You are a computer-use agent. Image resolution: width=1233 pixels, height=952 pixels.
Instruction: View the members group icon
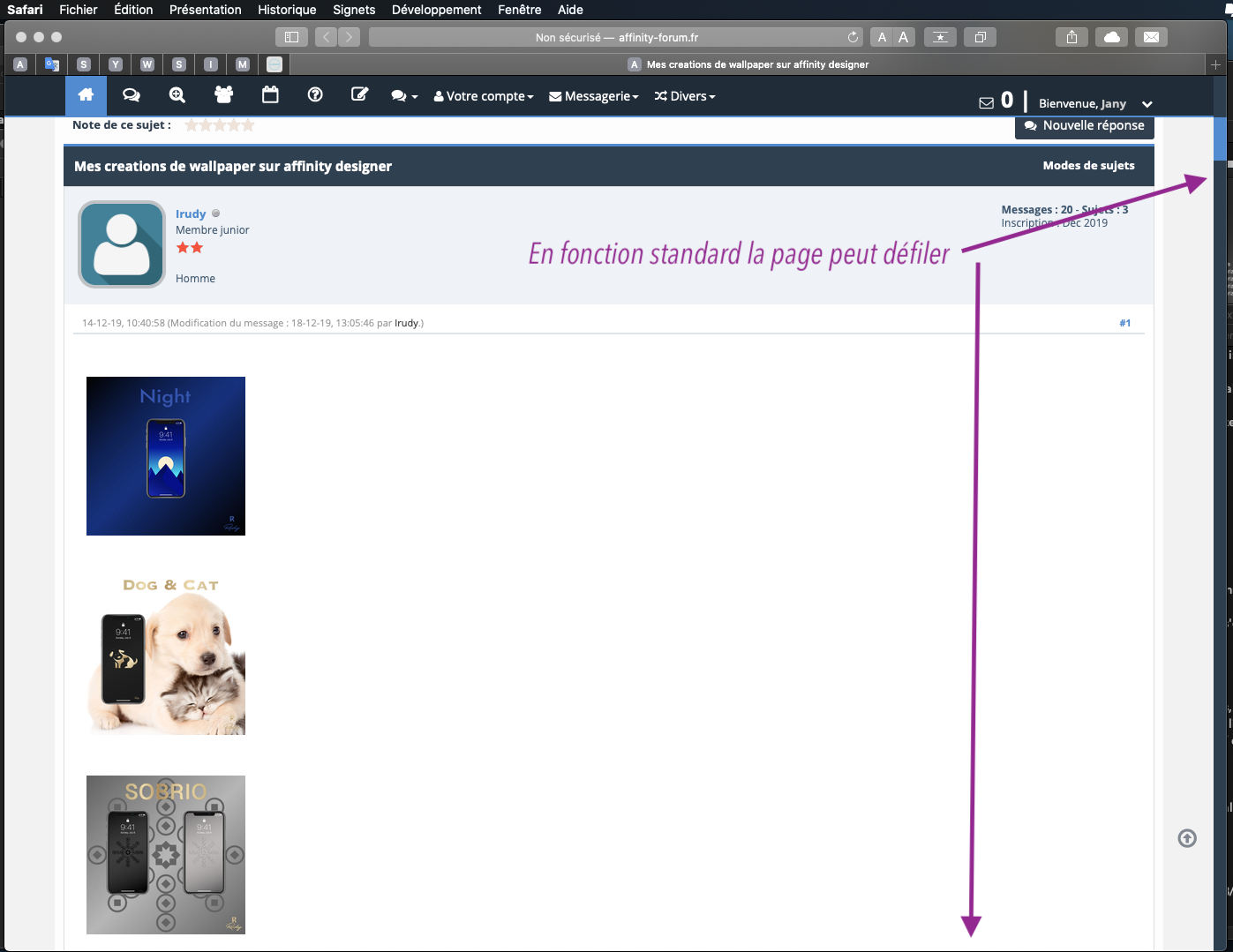(x=224, y=94)
